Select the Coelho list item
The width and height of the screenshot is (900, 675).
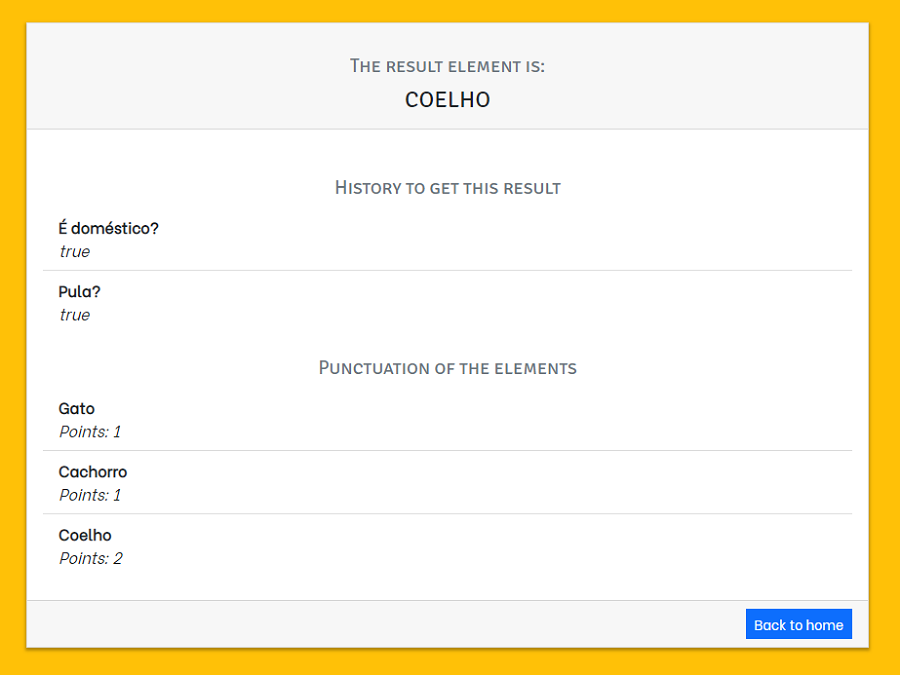point(85,535)
